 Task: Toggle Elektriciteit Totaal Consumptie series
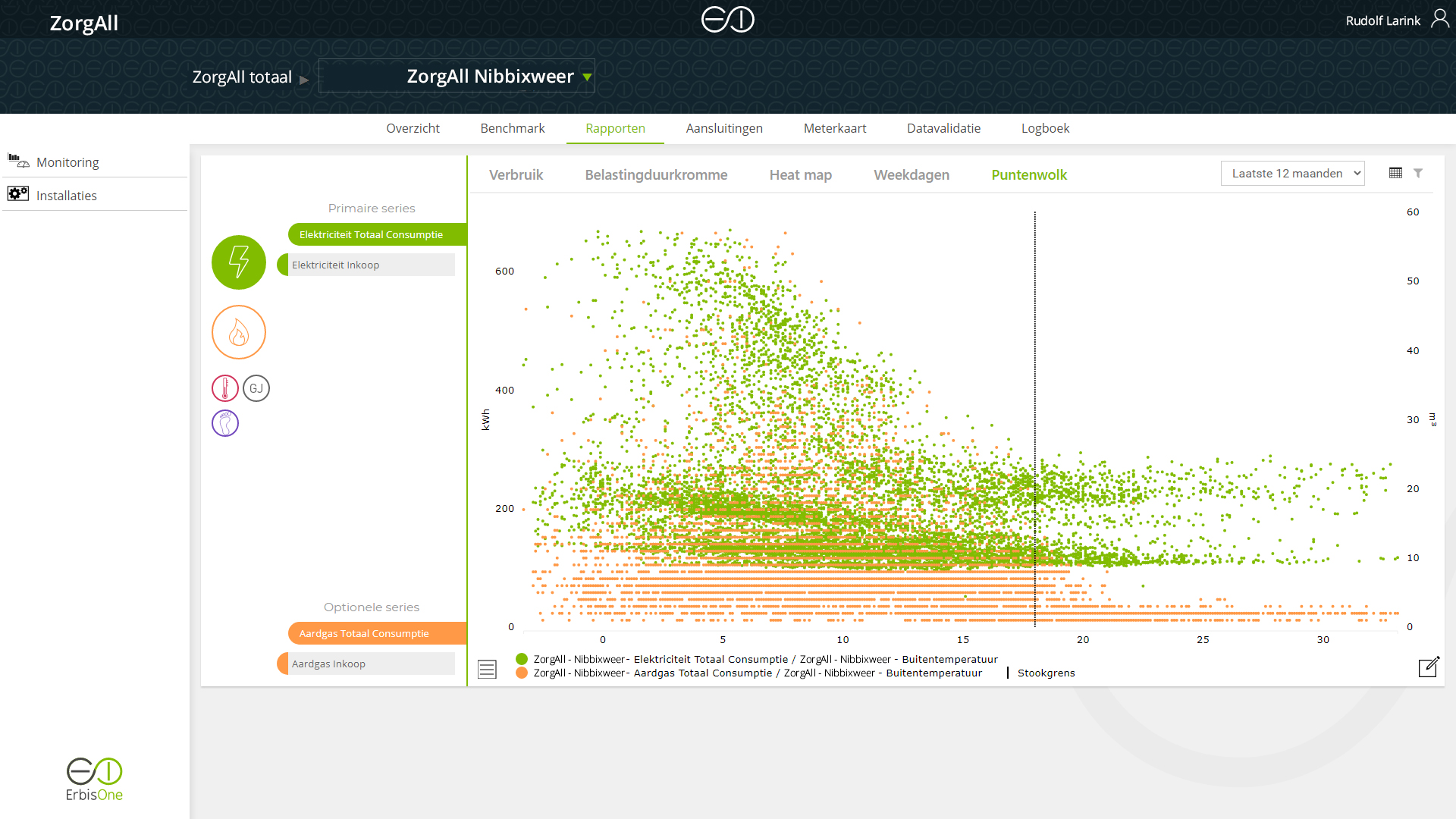click(378, 234)
